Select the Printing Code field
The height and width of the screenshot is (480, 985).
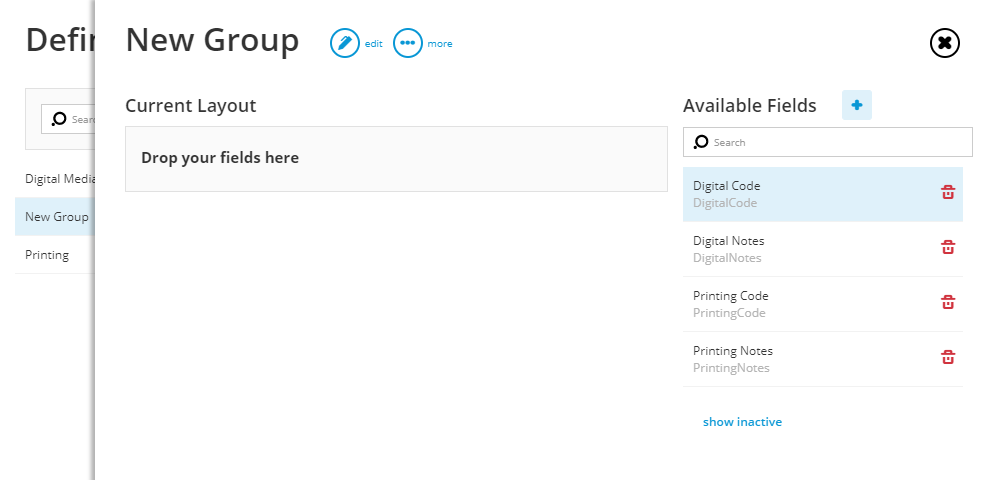coord(823,304)
